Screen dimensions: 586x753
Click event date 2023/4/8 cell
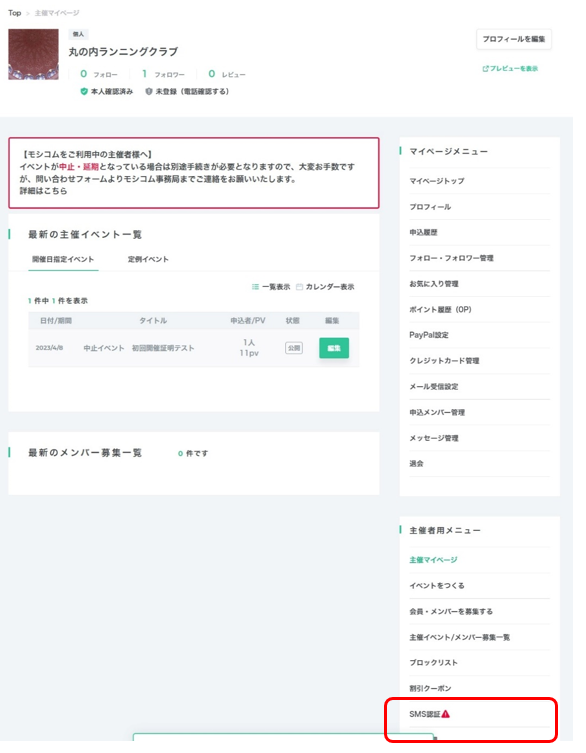[49, 348]
